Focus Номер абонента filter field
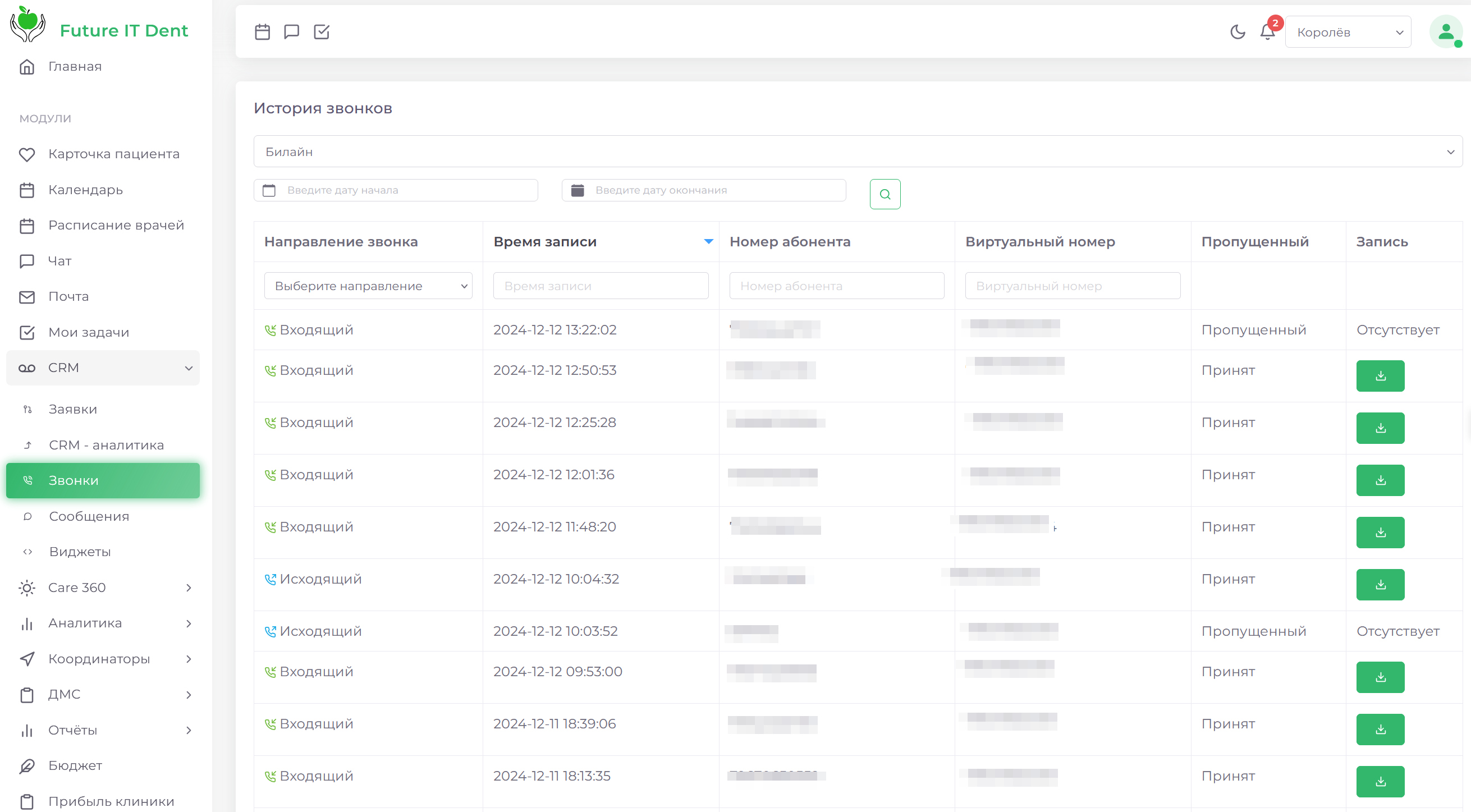This screenshot has height=812, width=1471. tap(837, 286)
